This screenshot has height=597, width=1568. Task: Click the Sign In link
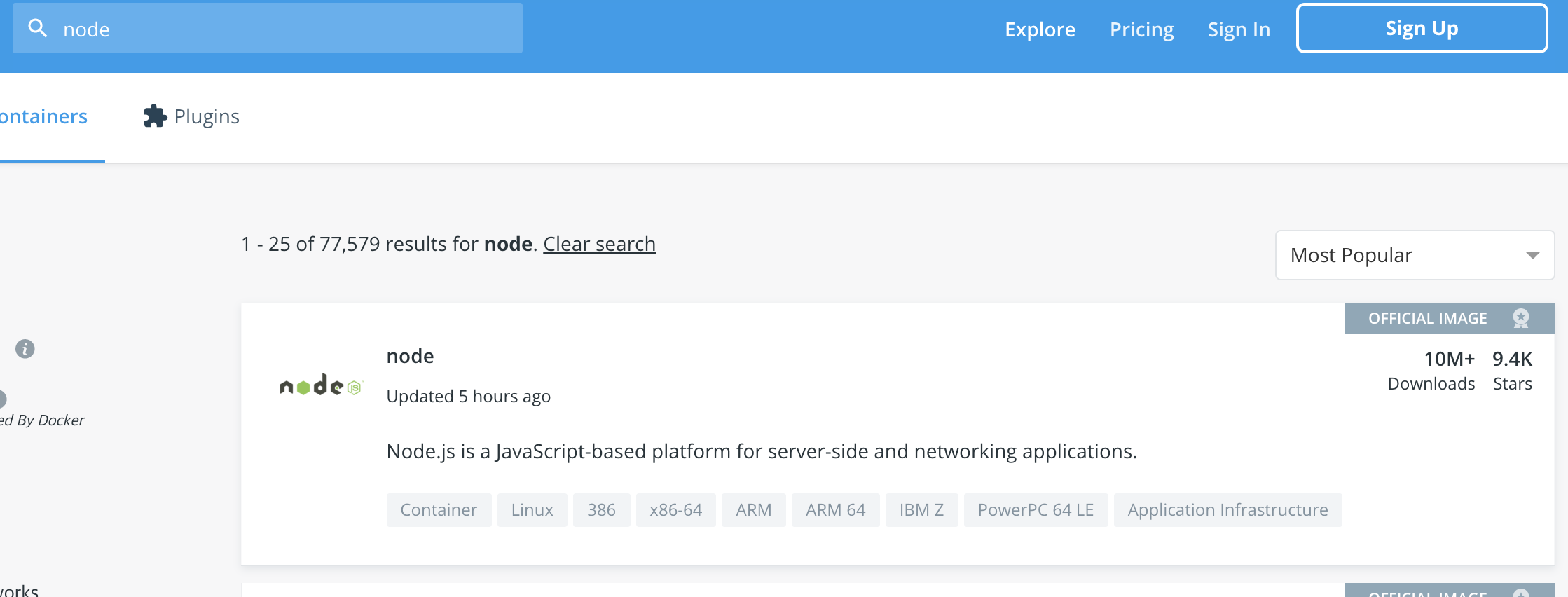(x=1239, y=29)
